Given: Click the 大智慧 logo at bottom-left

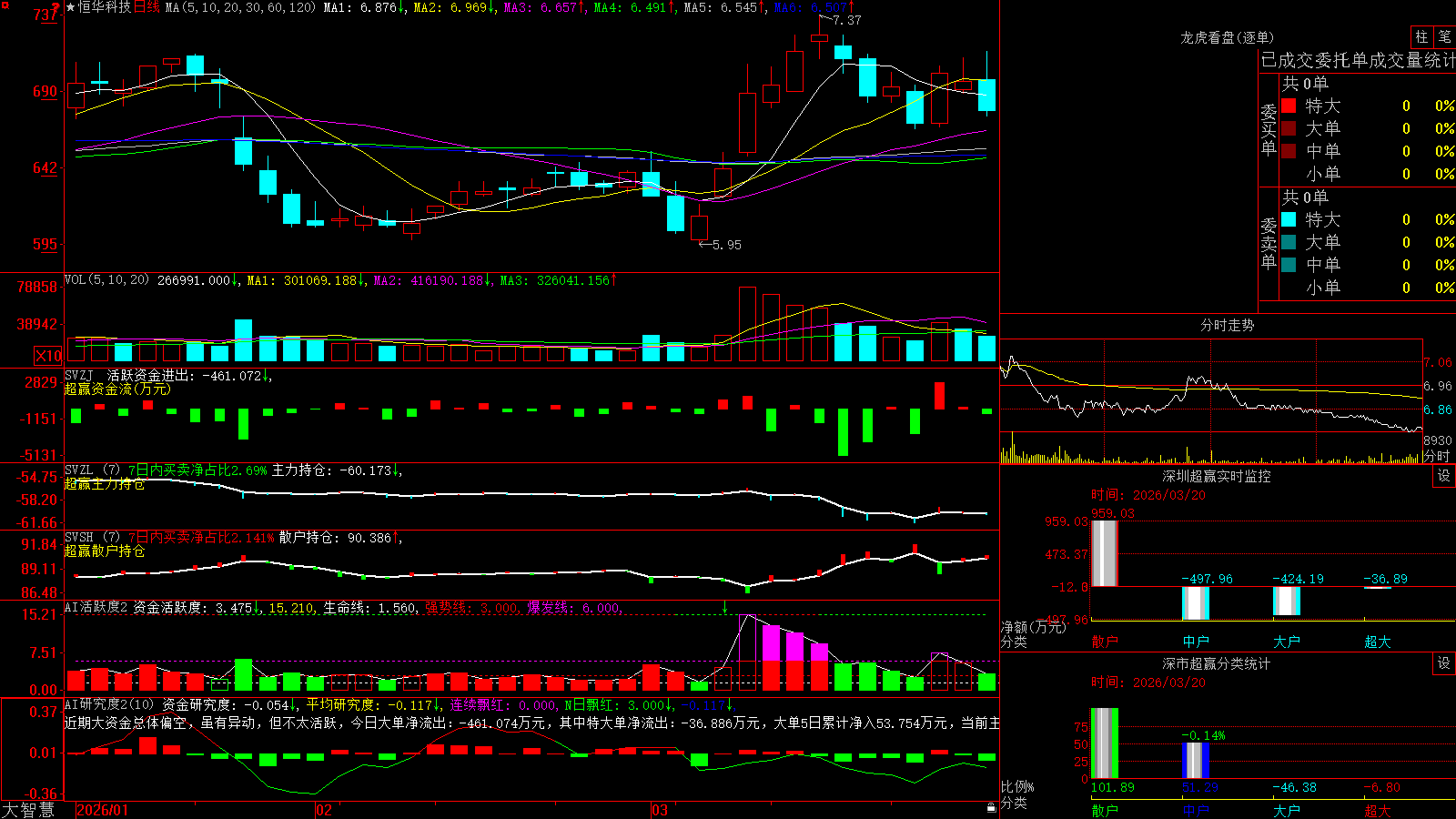Looking at the screenshot, I should [28, 809].
